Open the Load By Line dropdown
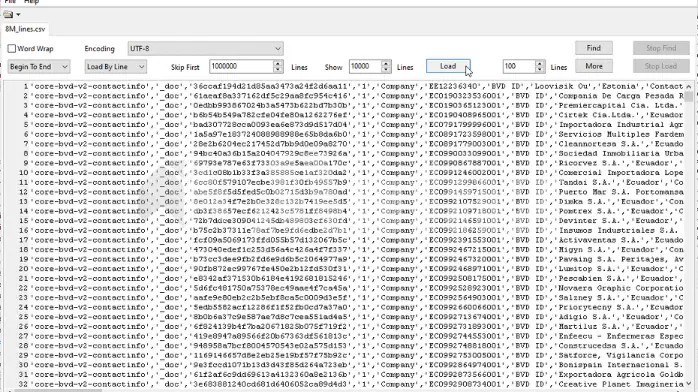Viewport: 698px width, 392px height. [x=116, y=67]
